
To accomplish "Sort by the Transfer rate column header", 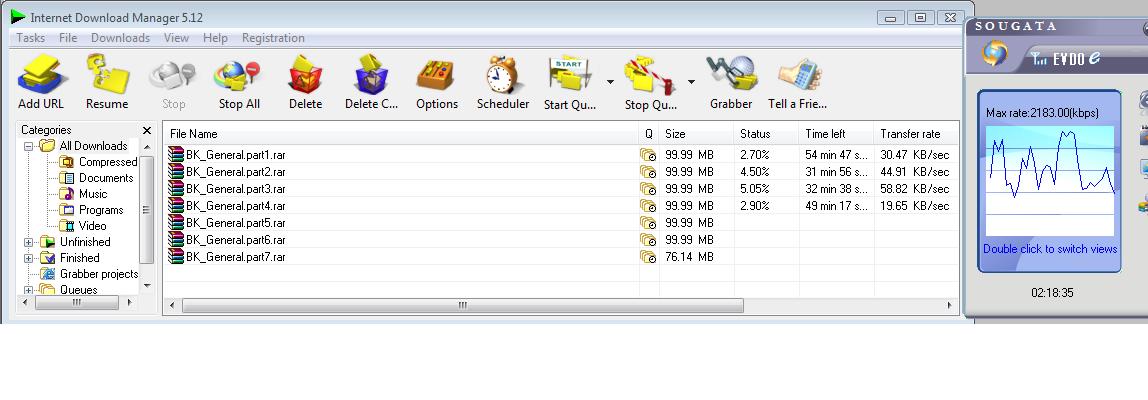I will click(x=916, y=134).
